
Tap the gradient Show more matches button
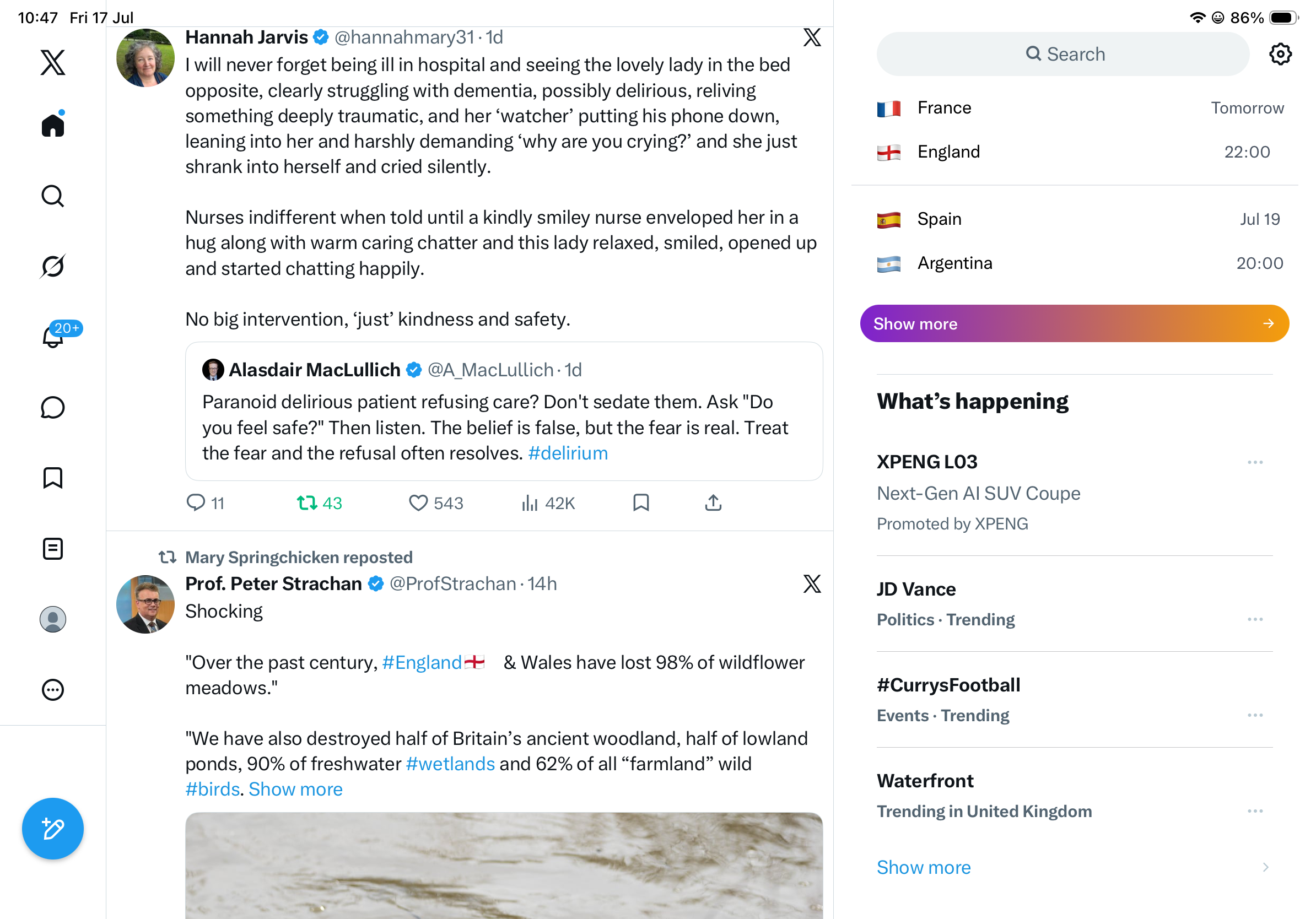coord(1074,324)
